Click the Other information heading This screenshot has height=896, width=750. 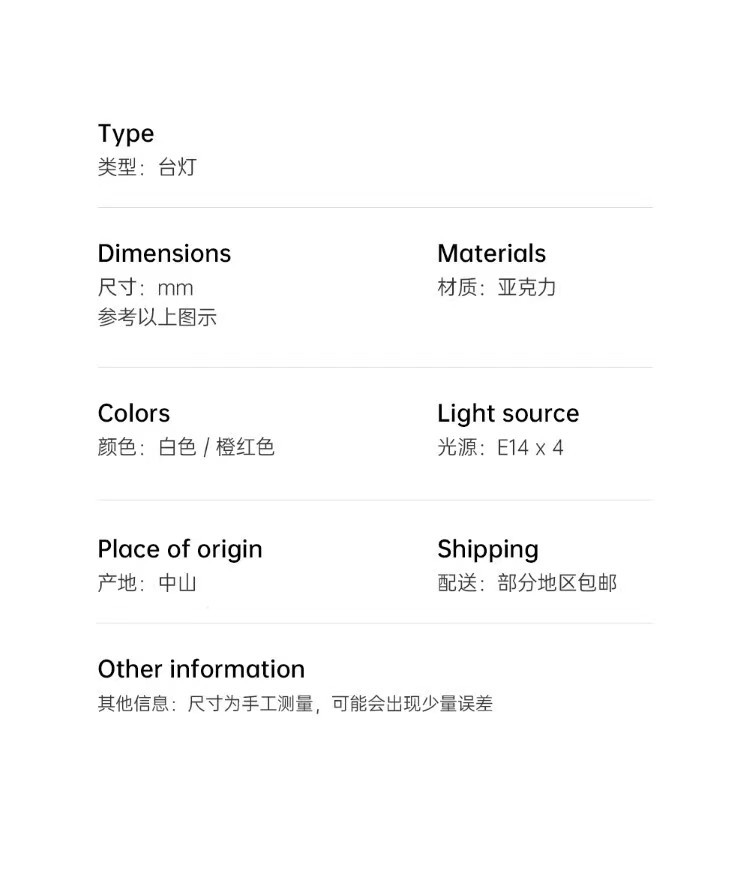tap(201, 669)
